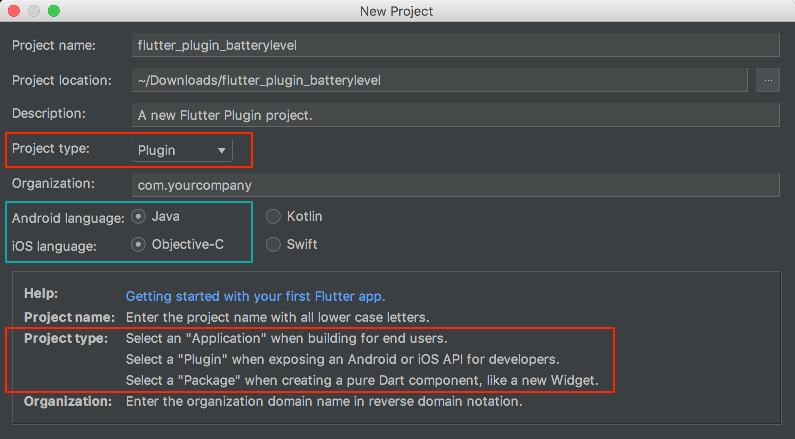Image resolution: width=795 pixels, height=439 pixels.
Task: Click the browse button for project location
Action: (x=768, y=80)
